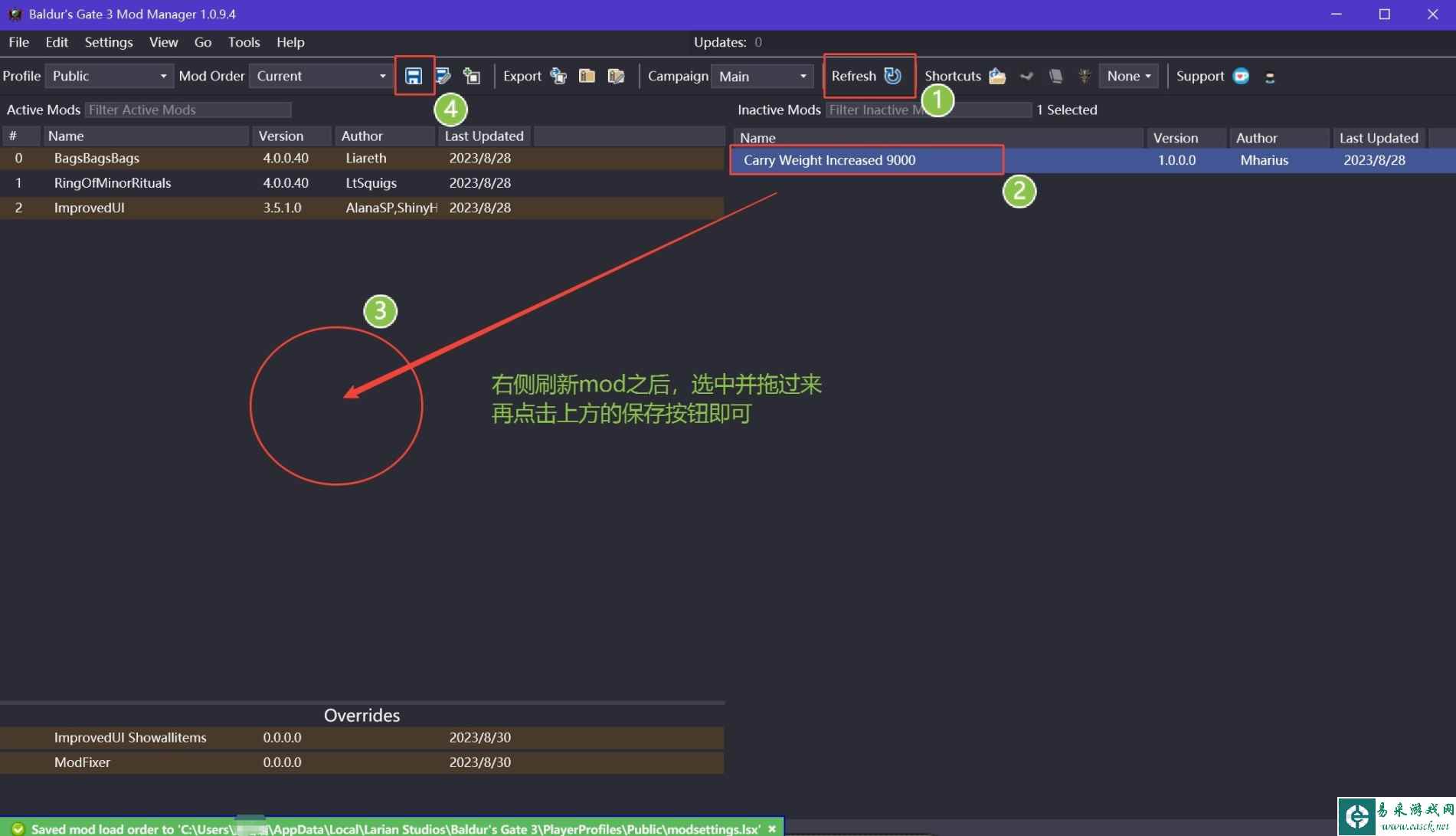Screen dimensions: 1456x836
Task: Click the Export label in the toolbar
Action: point(522,76)
